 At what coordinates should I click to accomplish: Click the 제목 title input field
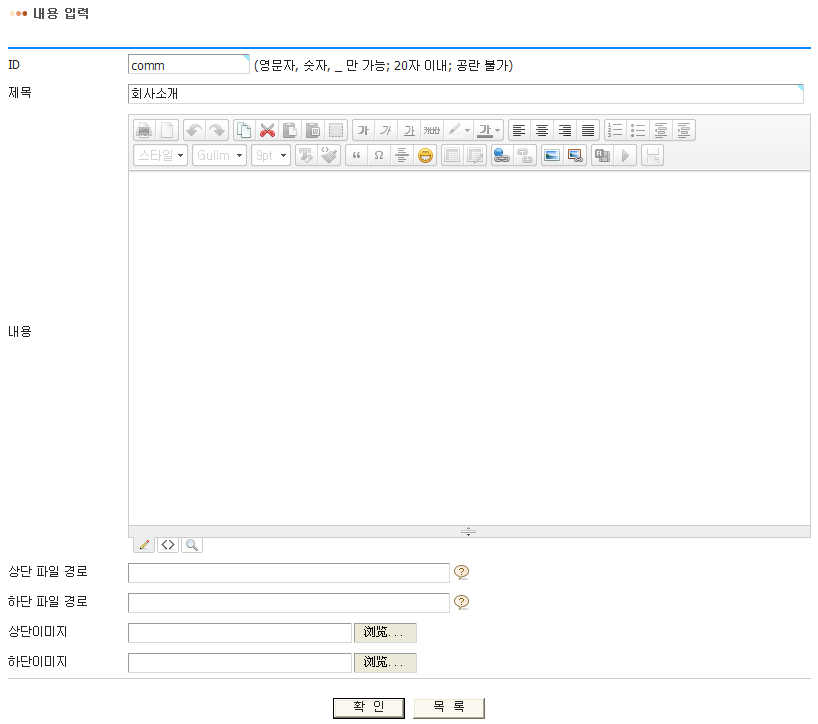click(x=465, y=94)
